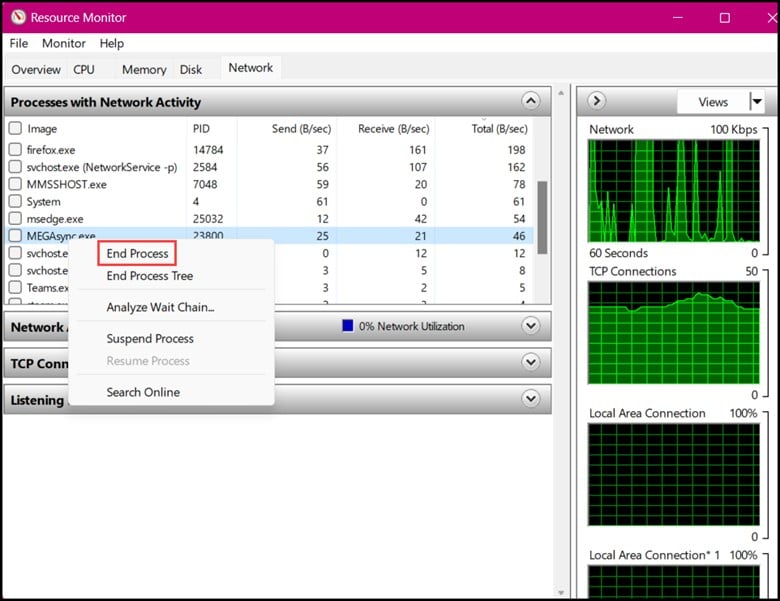
Task: Sort by Send (B/sec) column header
Action: pyautogui.click(x=301, y=128)
